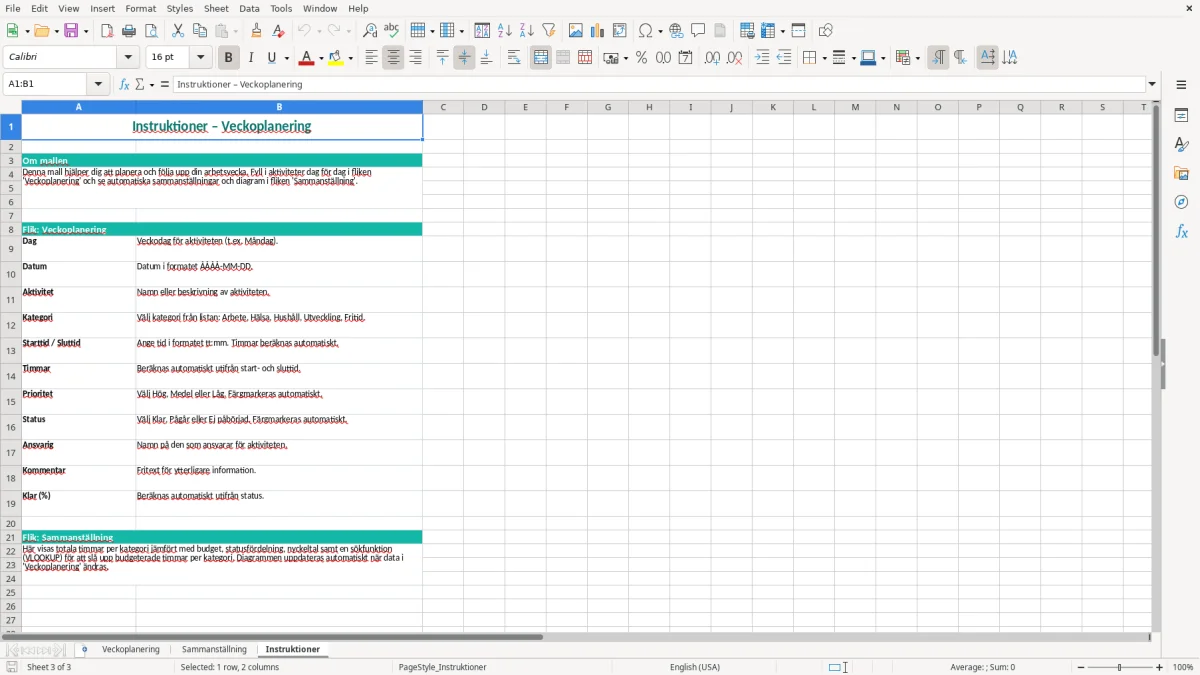Expand the Name Box dropdown for A1:B1
Image resolution: width=1200 pixels, height=675 pixels.
98,84
